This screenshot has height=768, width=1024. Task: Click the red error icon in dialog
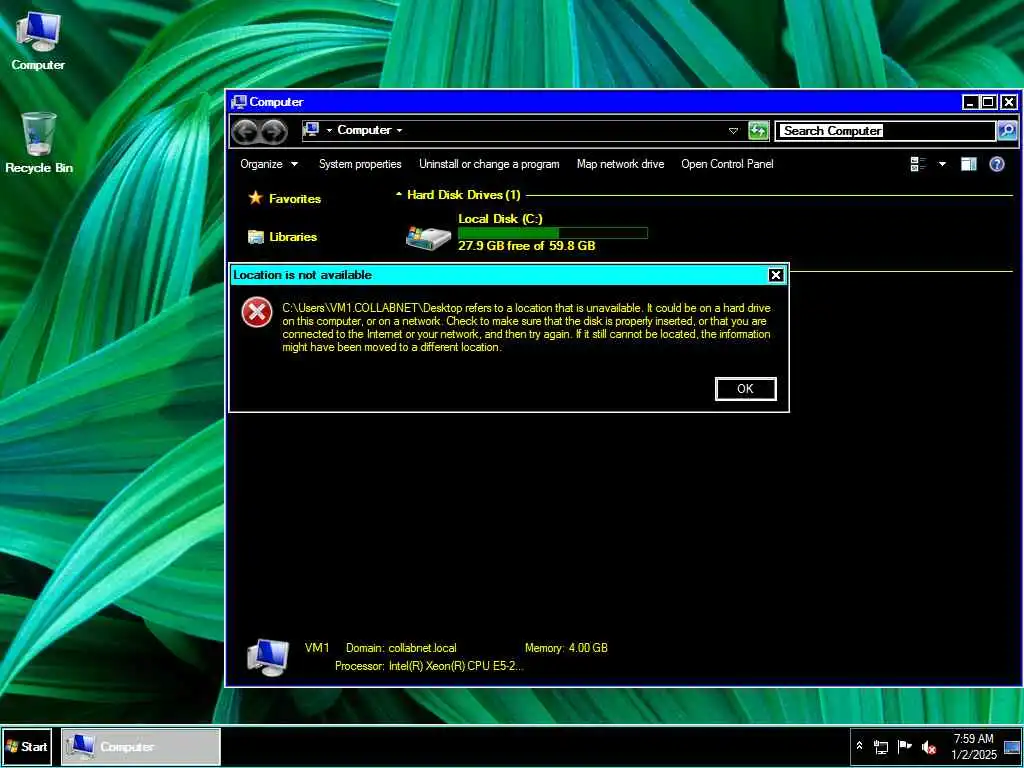click(257, 312)
